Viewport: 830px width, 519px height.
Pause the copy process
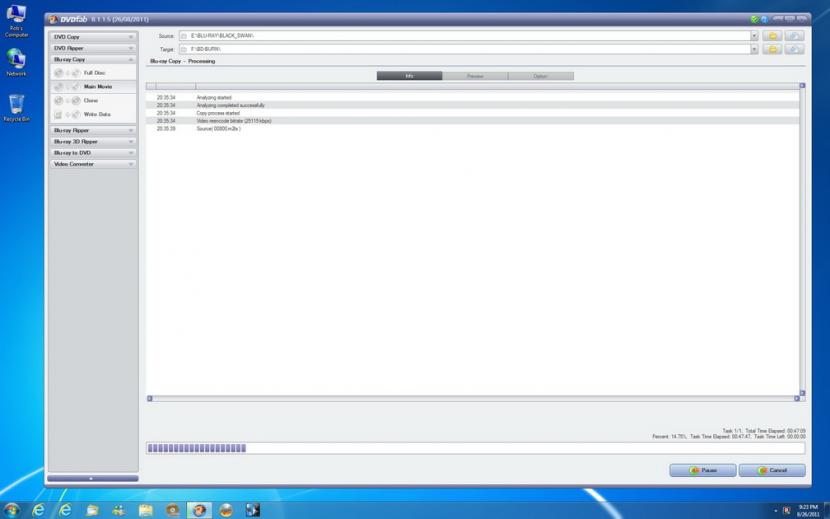click(x=703, y=470)
